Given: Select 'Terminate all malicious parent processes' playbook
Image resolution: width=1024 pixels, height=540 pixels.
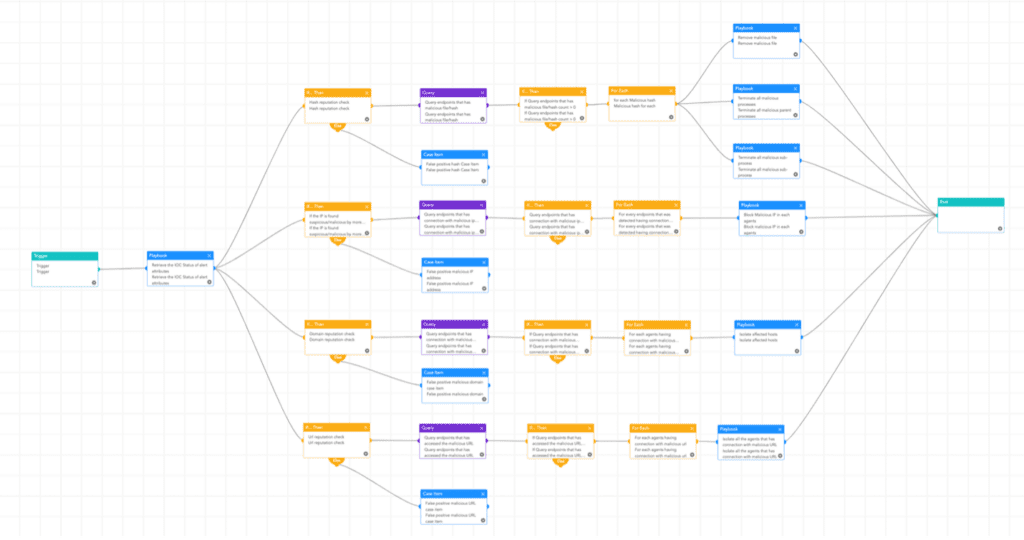Looking at the screenshot, I should [766, 104].
